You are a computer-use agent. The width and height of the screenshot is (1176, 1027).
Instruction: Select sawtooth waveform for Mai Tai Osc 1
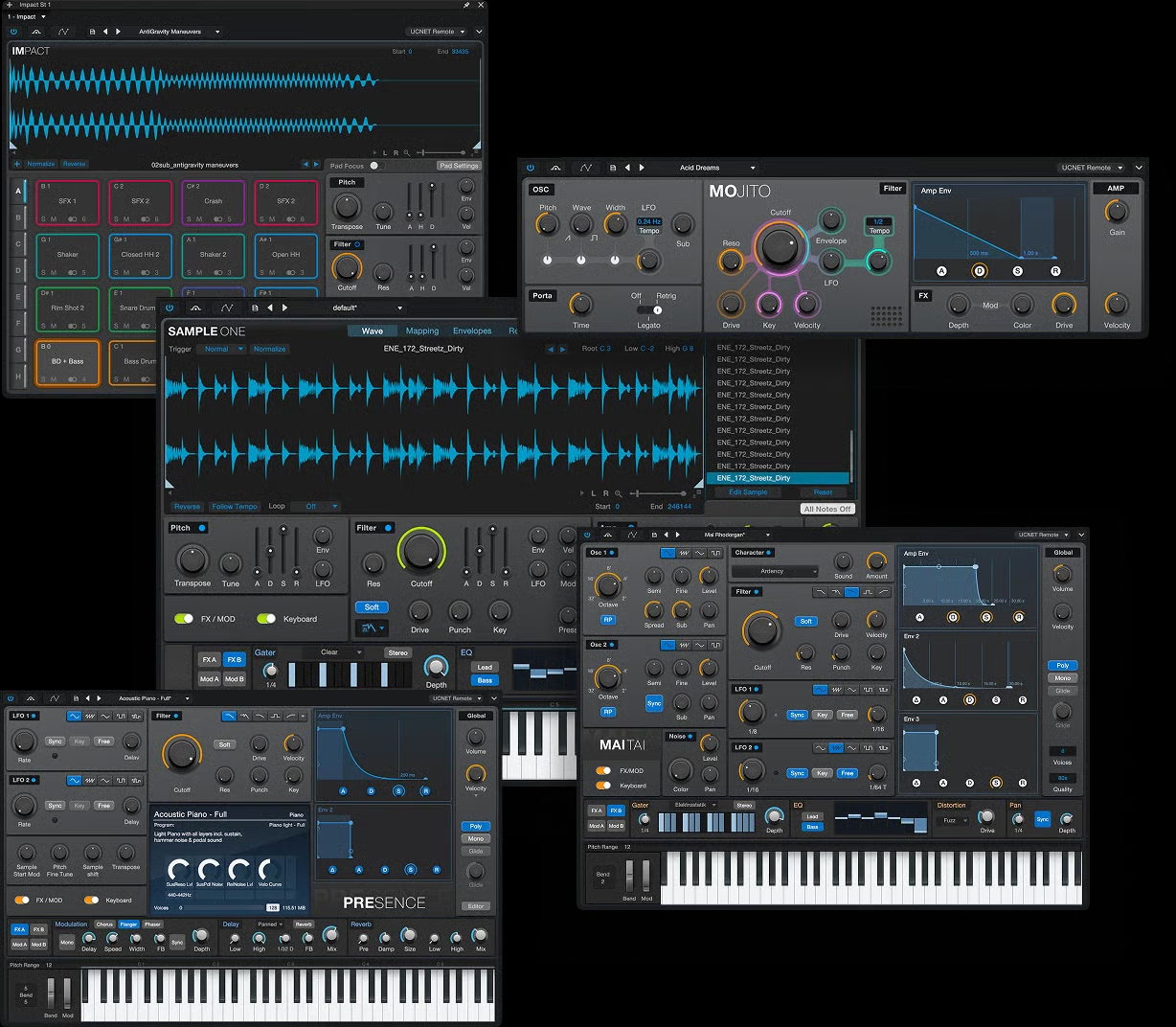(684, 553)
